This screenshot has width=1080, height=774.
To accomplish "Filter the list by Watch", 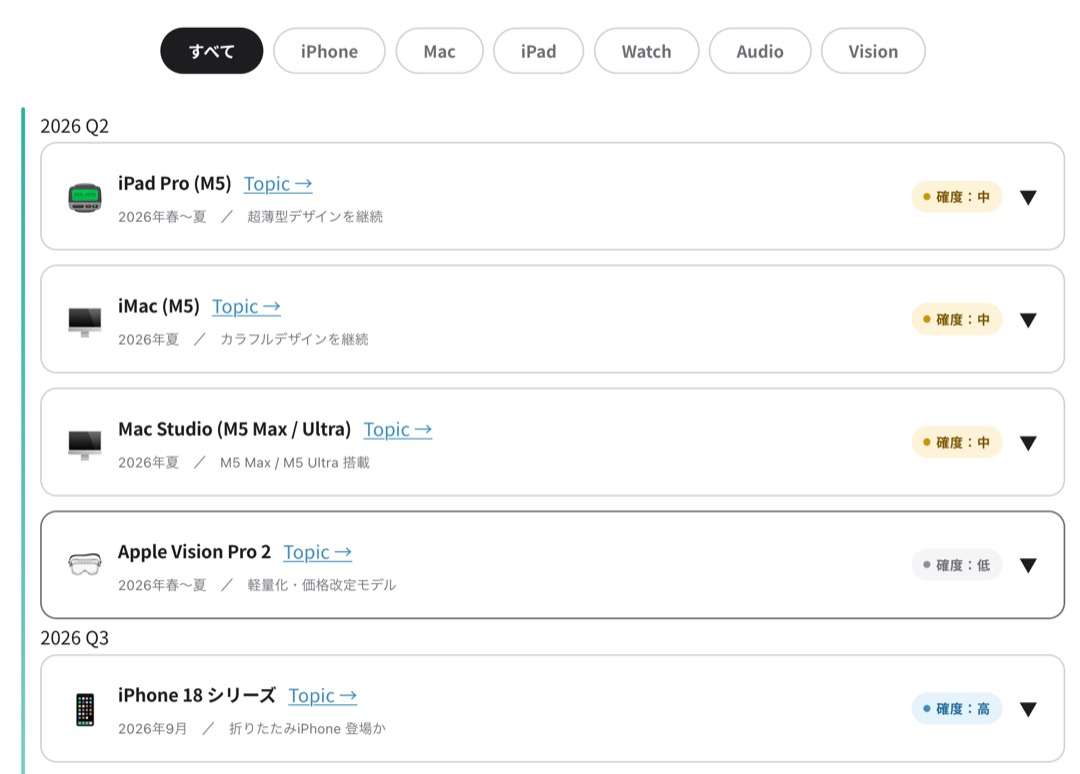I will coord(646,51).
